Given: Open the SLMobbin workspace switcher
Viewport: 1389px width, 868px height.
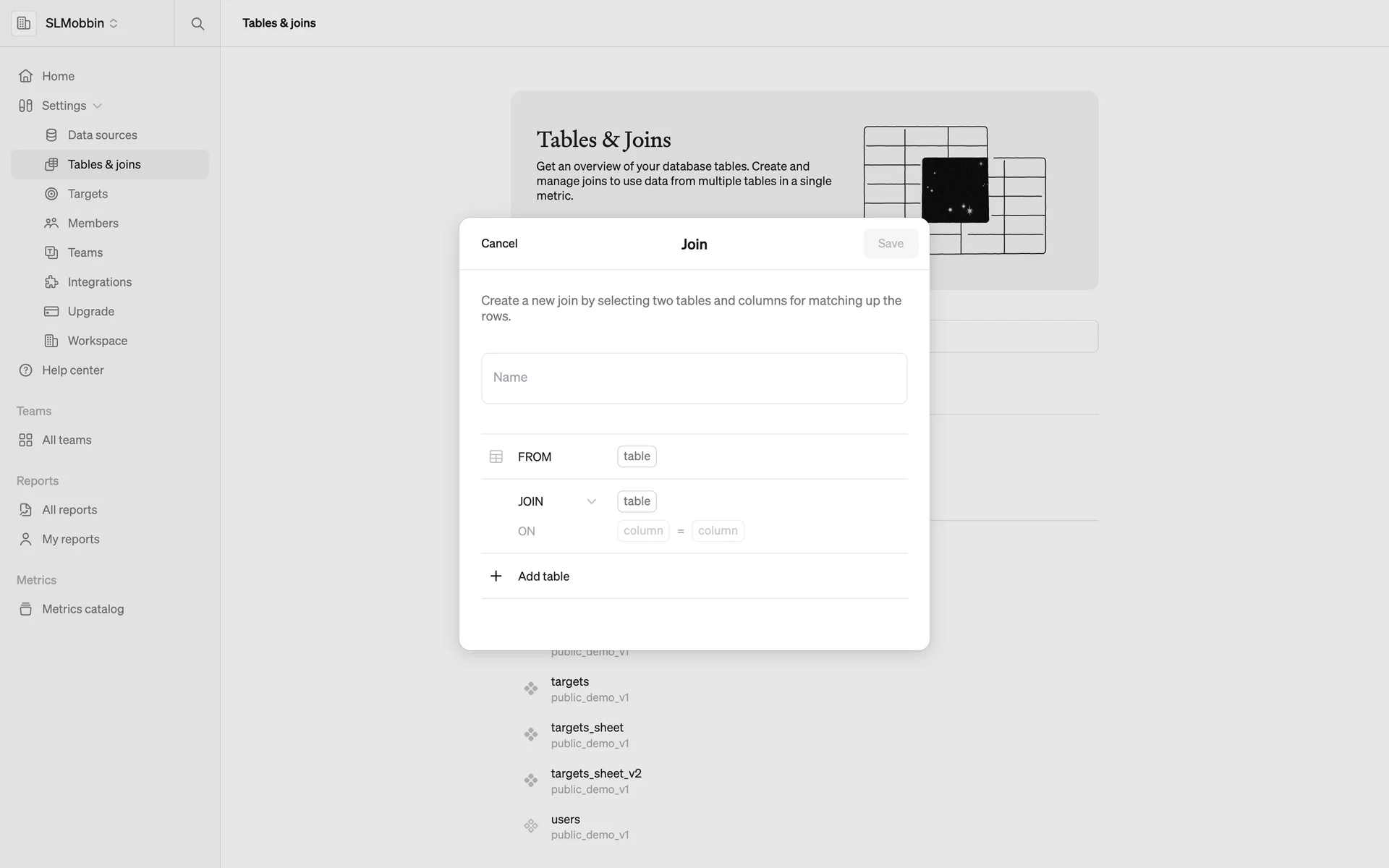Looking at the screenshot, I should coord(81,23).
